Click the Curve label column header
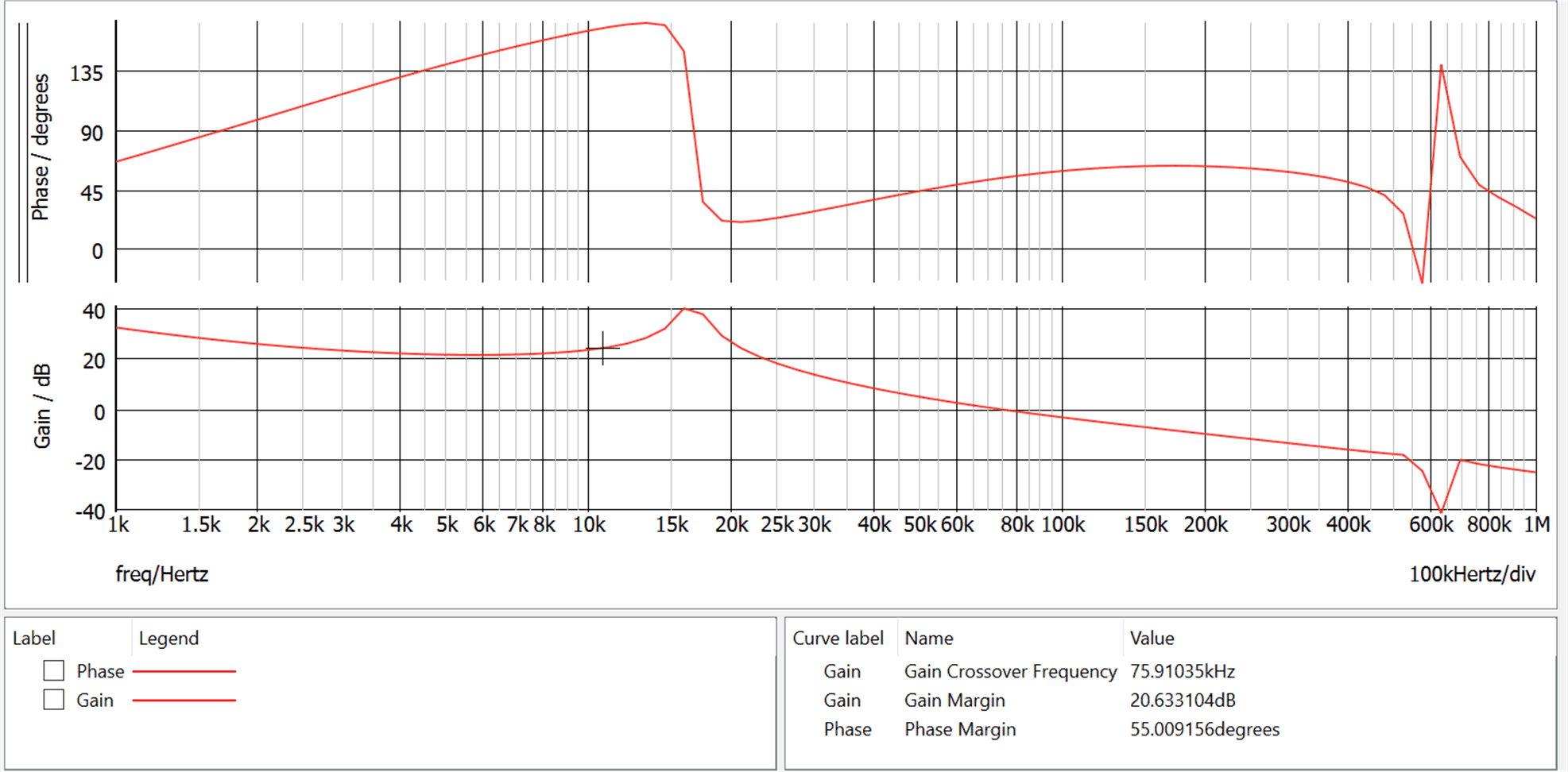Viewport: 1568px width, 772px height. pos(838,639)
